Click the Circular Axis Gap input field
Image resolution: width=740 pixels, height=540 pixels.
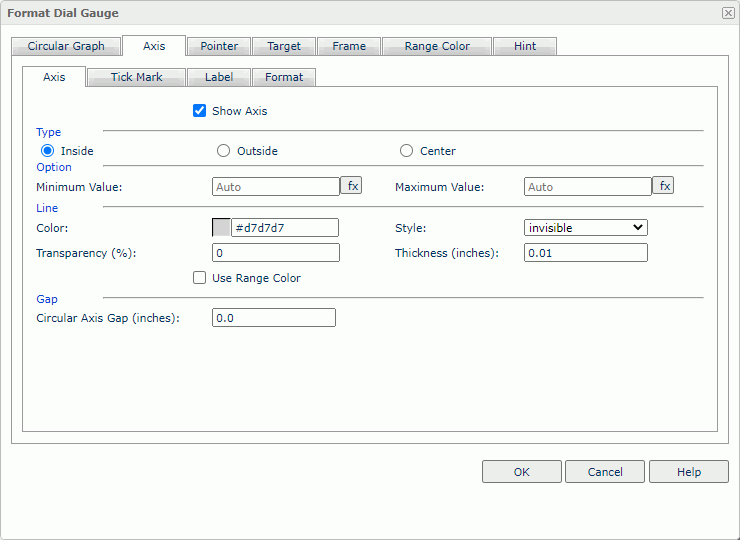274,318
